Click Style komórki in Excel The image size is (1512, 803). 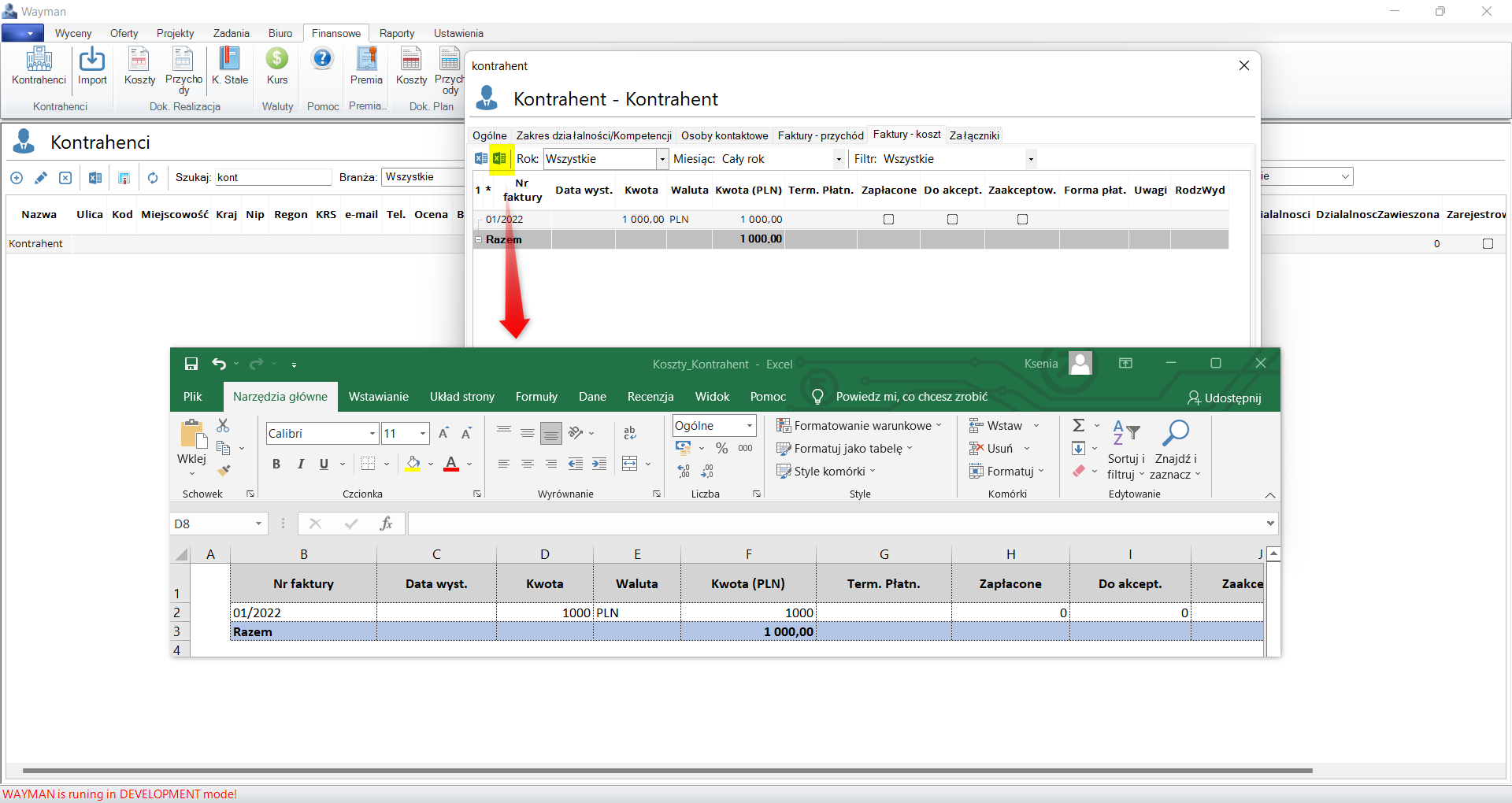click(825, 472)
